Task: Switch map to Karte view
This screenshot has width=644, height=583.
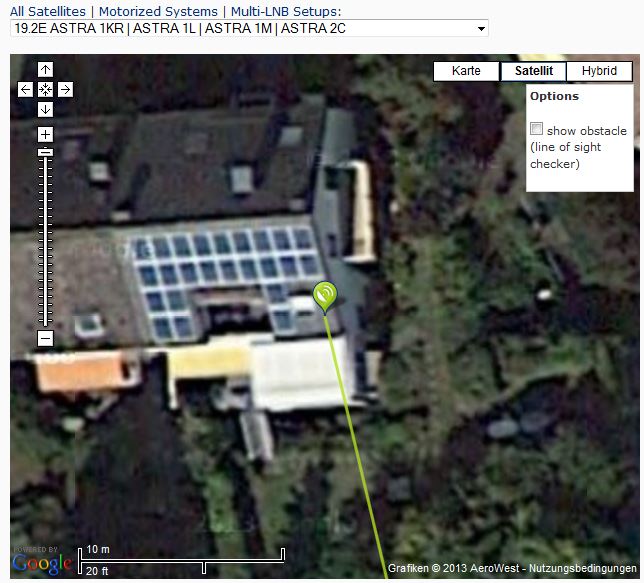Action: coord(466,71)
